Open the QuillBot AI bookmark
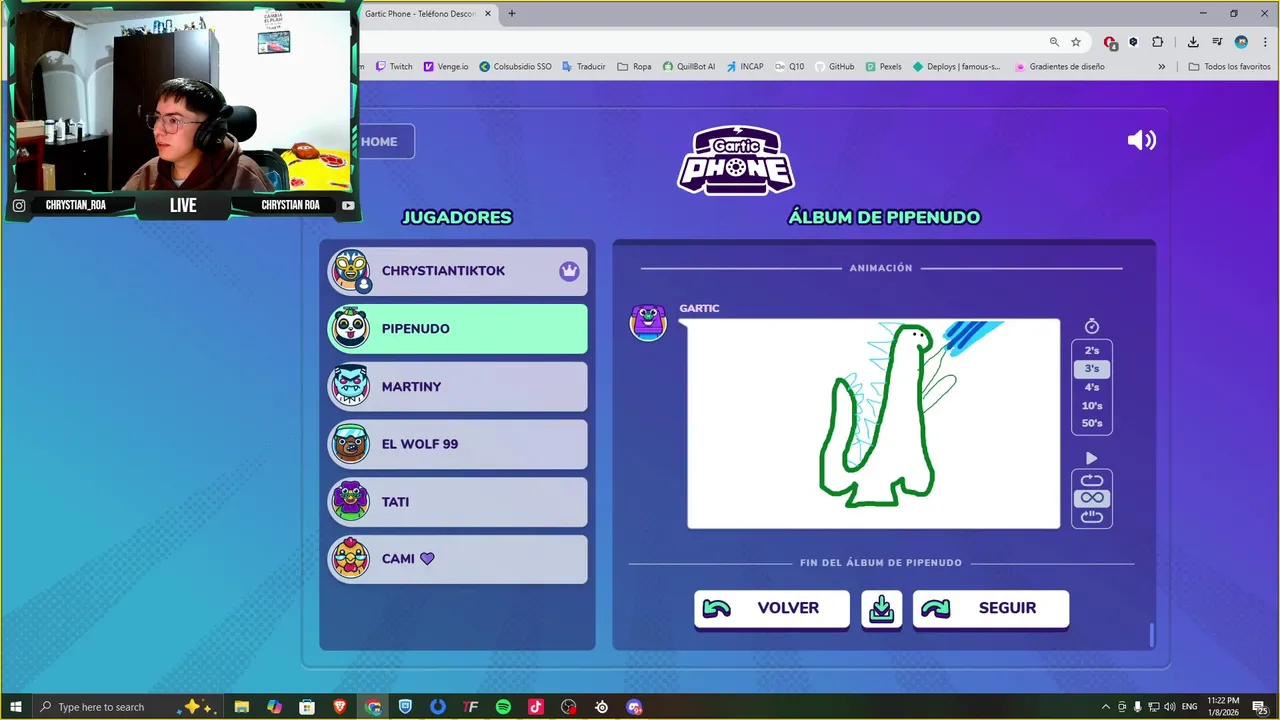 click(689, 67)
